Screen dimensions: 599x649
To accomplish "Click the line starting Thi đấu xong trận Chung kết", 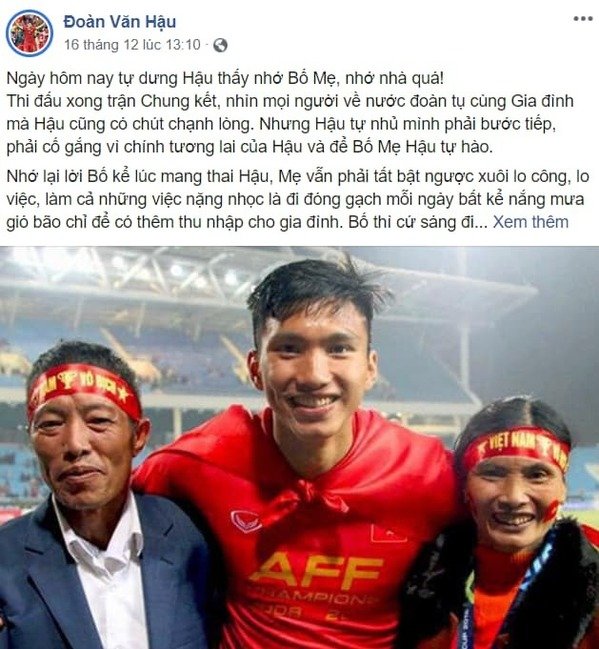I will coord(290,101).
